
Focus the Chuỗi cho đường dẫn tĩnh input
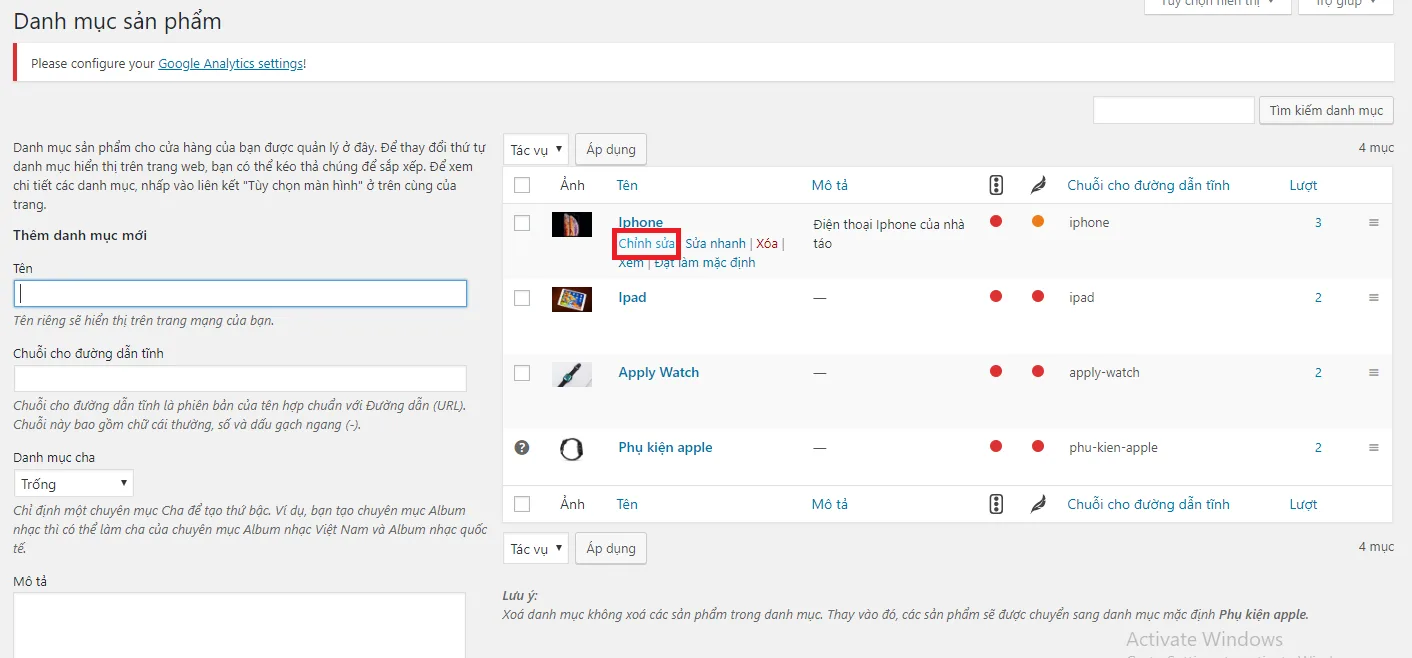point(240,378)
